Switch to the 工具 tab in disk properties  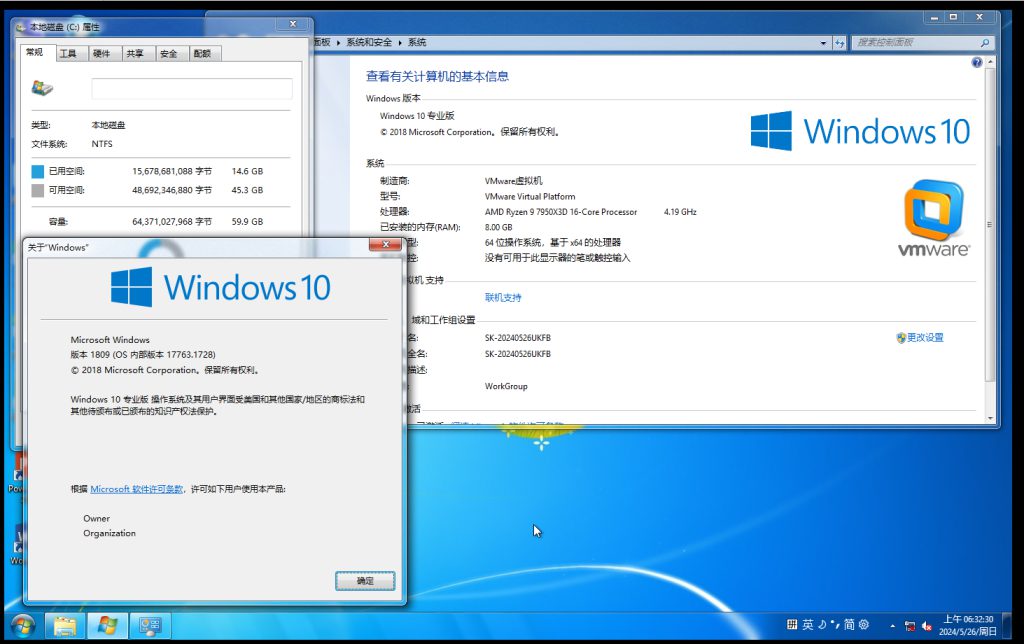tap(68, 54)
